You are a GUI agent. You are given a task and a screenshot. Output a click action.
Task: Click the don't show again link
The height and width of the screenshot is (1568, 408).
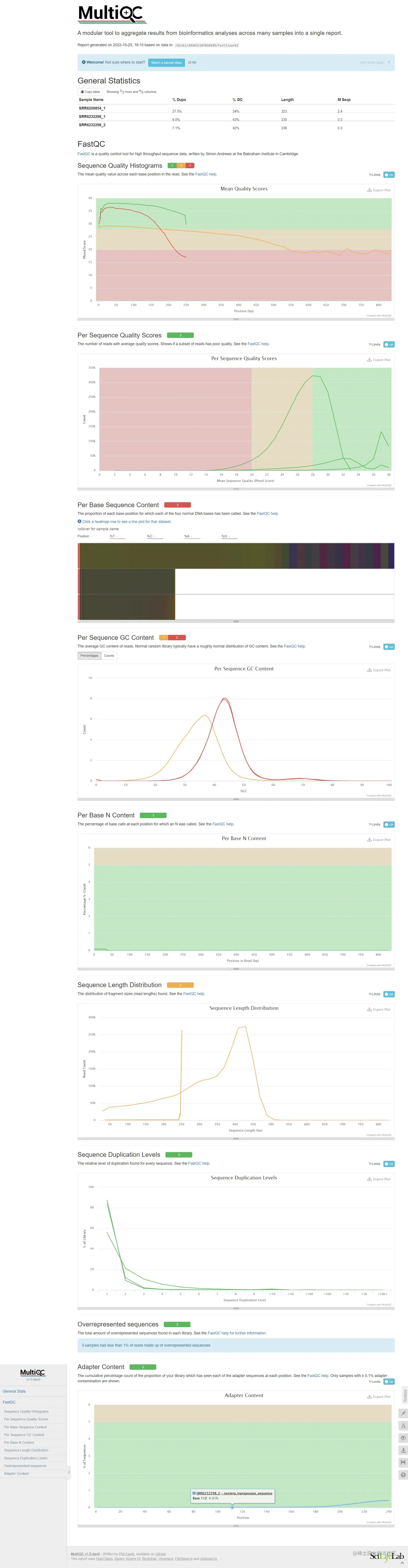(x=372, y=63)
